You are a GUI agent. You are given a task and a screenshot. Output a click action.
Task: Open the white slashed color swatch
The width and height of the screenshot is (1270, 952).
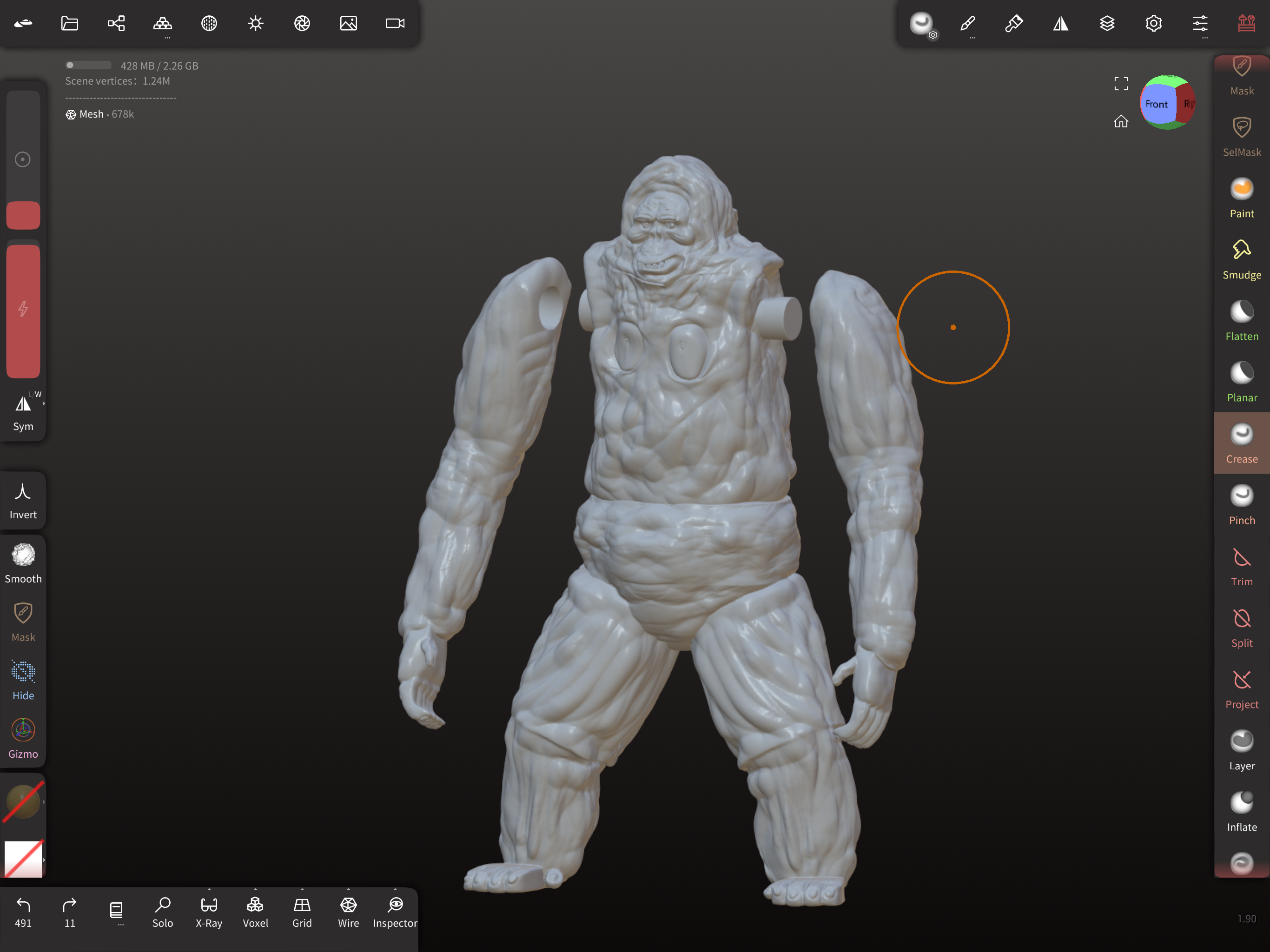pos(23,859)
